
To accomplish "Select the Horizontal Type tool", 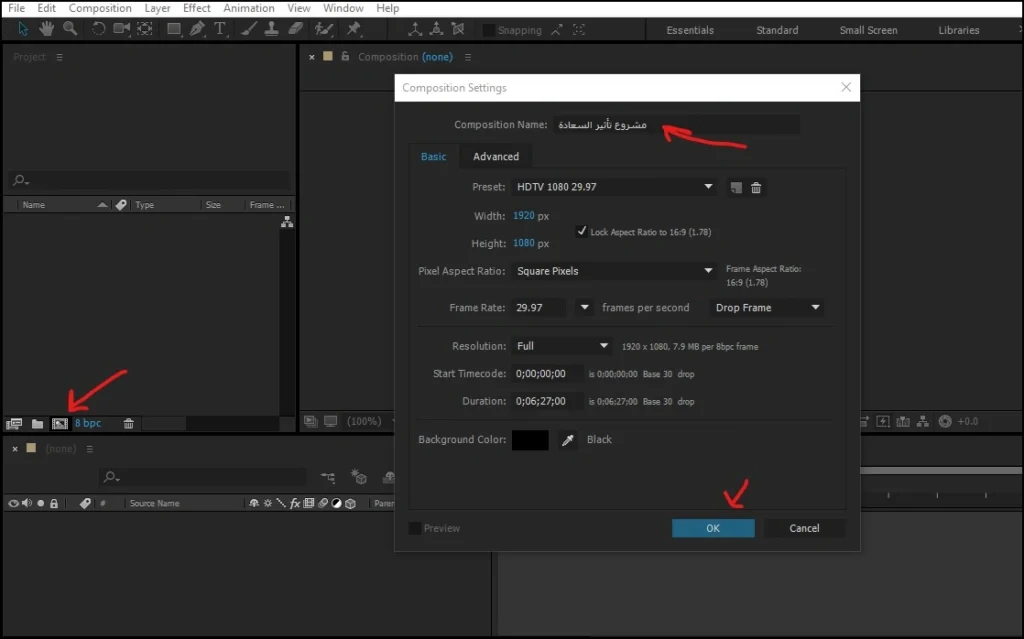I will [x=220, y=29].
